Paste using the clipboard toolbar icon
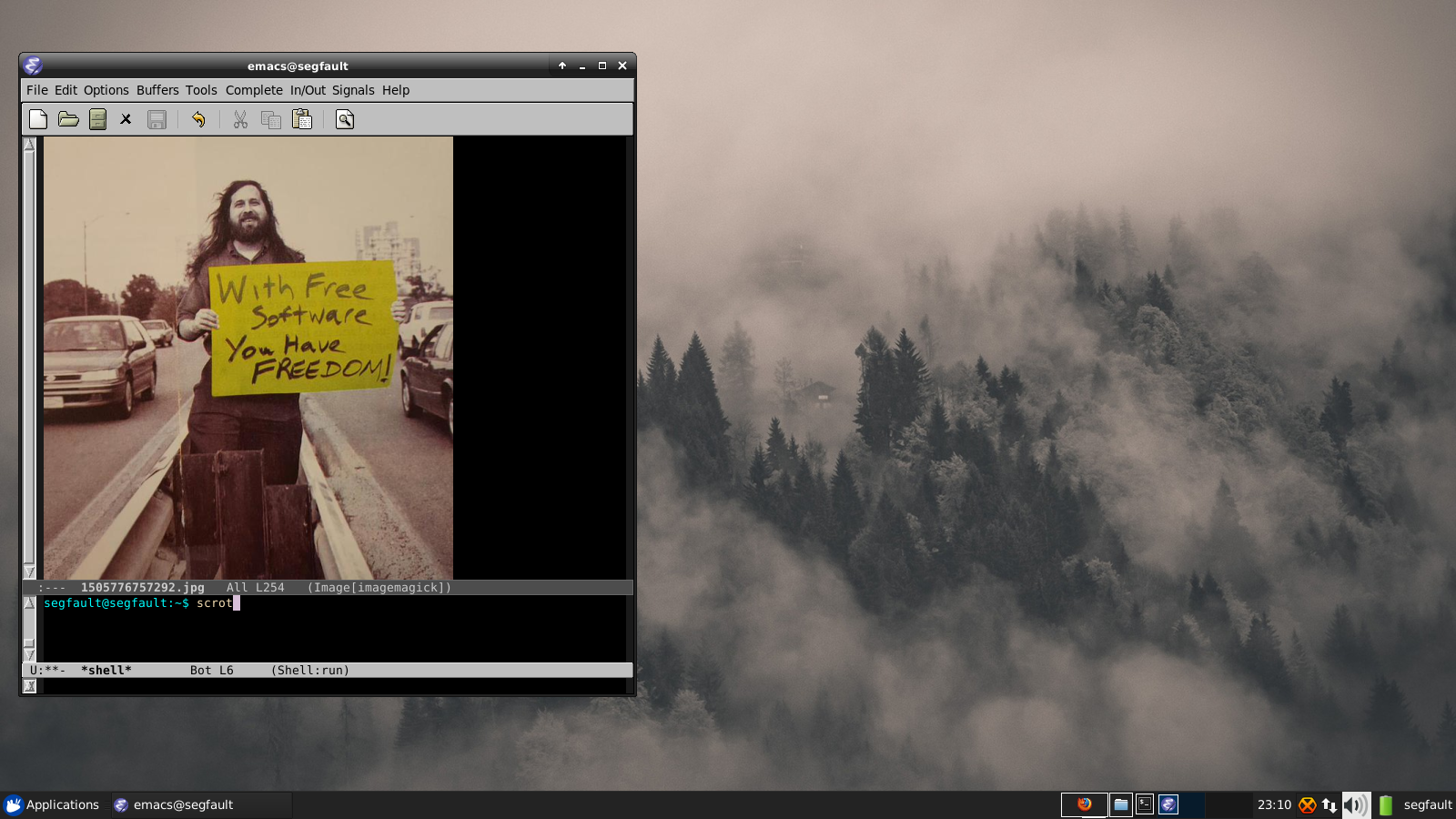Image resolution: width=1456 pixels, height=819 pixels. click(x=302, y=119)
